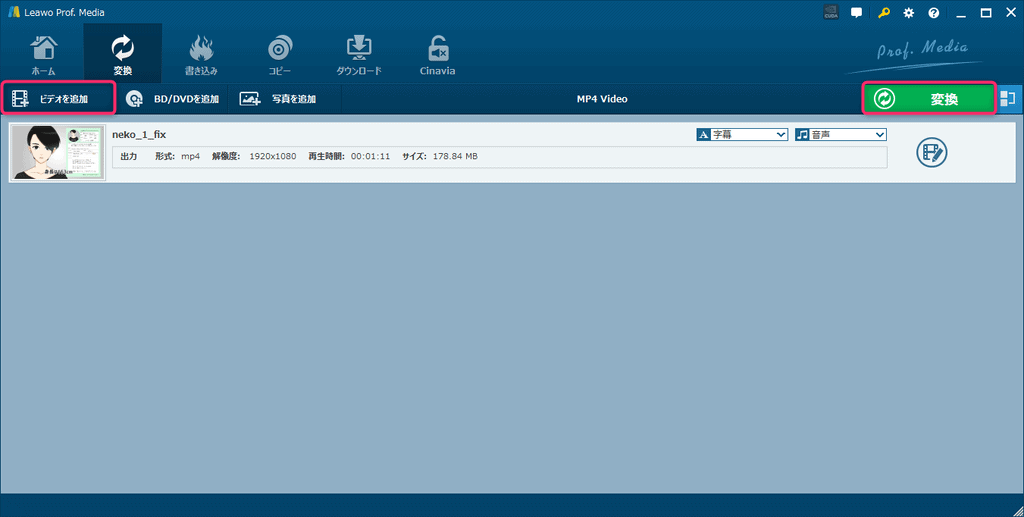Image resolution: width=1024 pixels, height=517 pixels.
Task: Click the BD/DVDを追加 button
Action: (x=173, y=99)
